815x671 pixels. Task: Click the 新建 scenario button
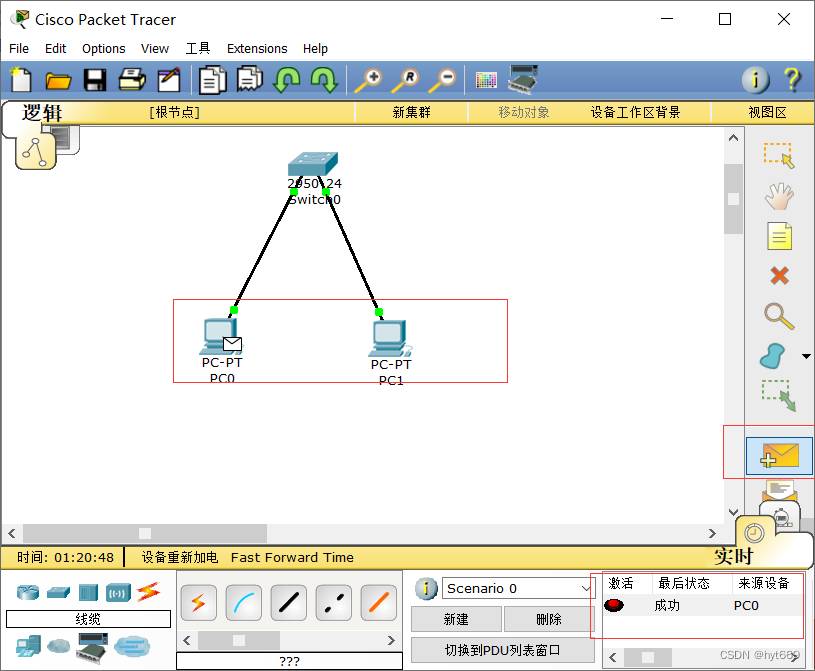[456, 619]
